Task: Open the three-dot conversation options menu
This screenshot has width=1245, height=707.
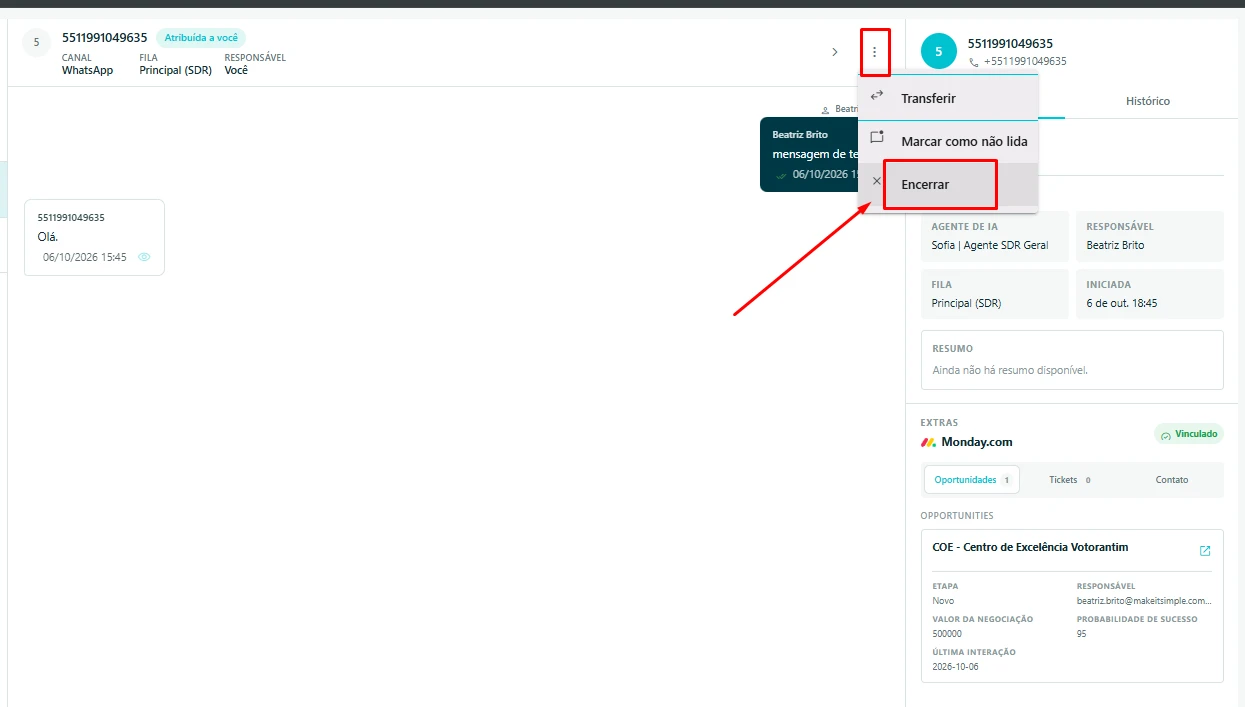Action: (x=875, y=52)
